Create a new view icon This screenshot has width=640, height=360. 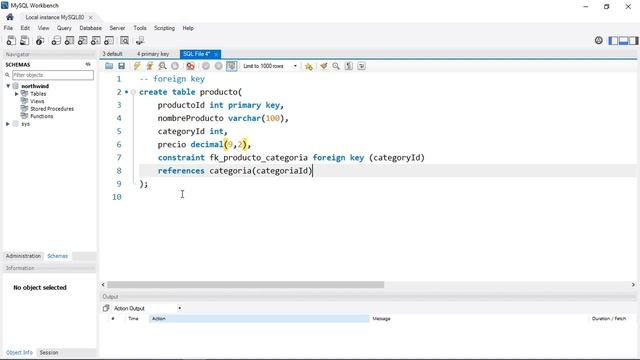tap(82, 40)
